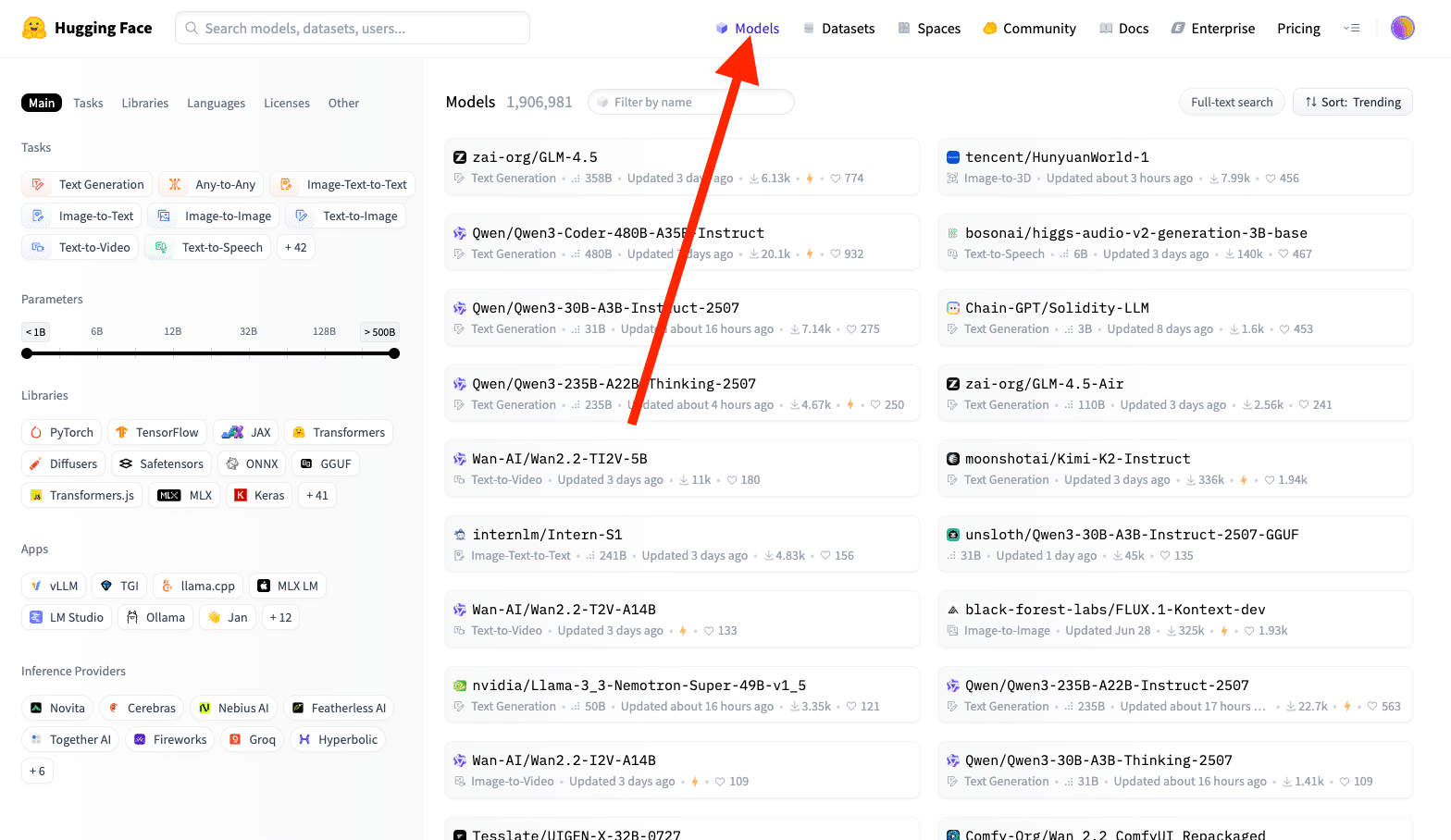Select the TensorFlow library filter
1451x840 pixels.
pyautogui.click(x=156, y=432)
